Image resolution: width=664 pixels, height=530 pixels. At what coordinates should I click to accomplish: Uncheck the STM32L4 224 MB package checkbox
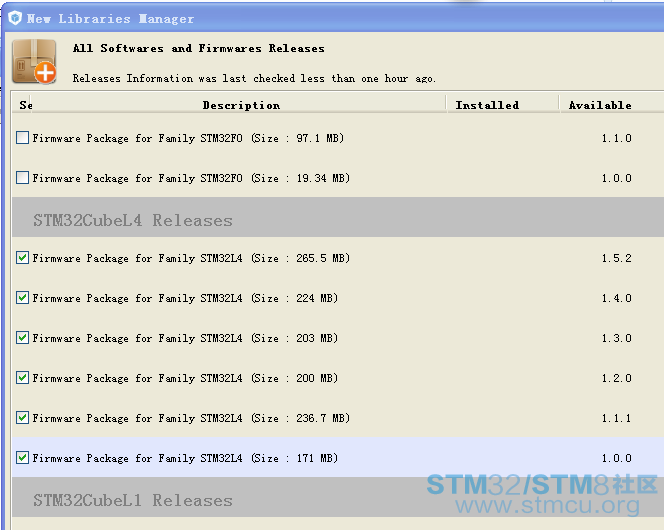(22, 298)
